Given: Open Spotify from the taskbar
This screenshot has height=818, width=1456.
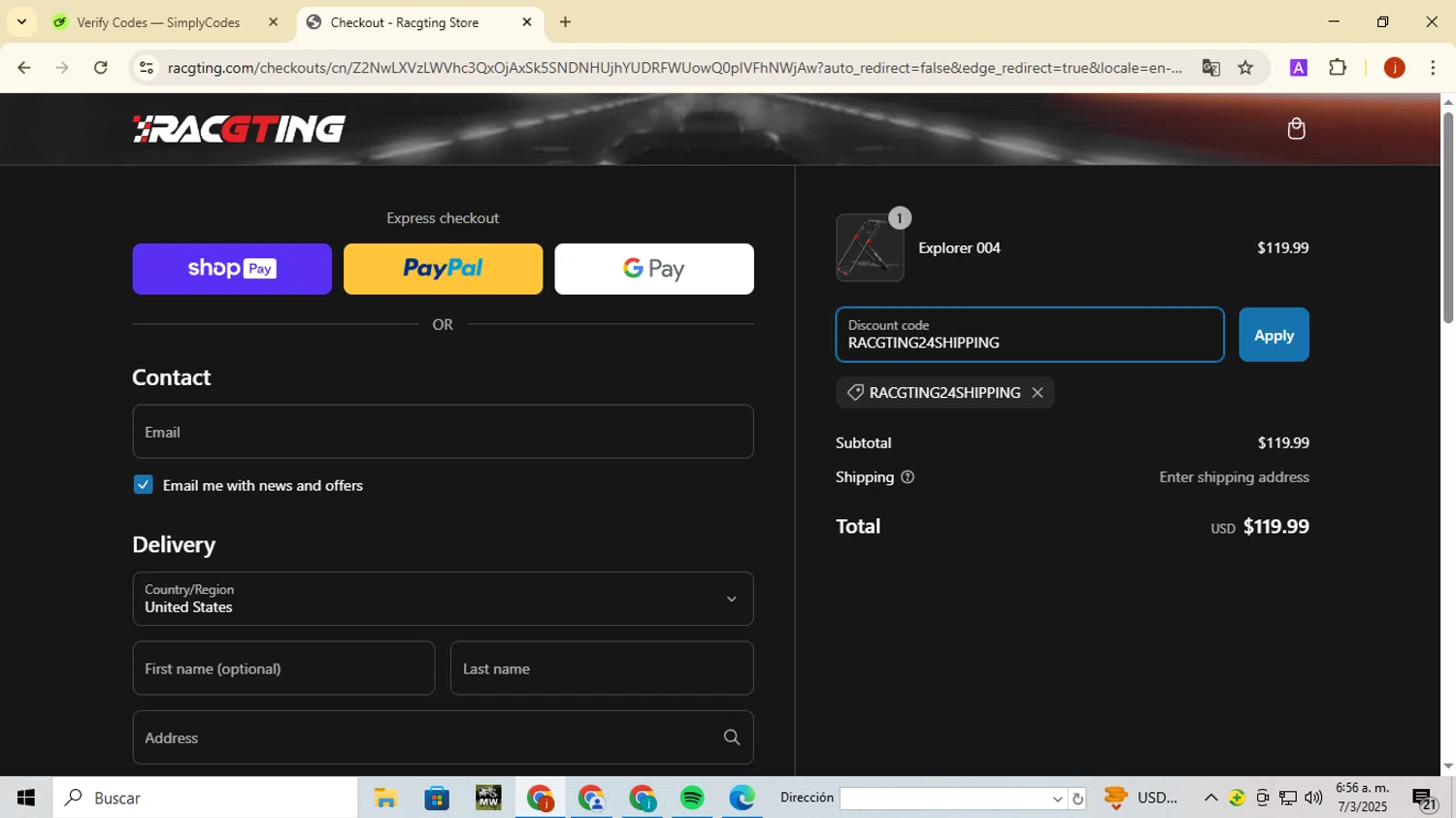Looking at the screenshot, I should coord(692,798).
